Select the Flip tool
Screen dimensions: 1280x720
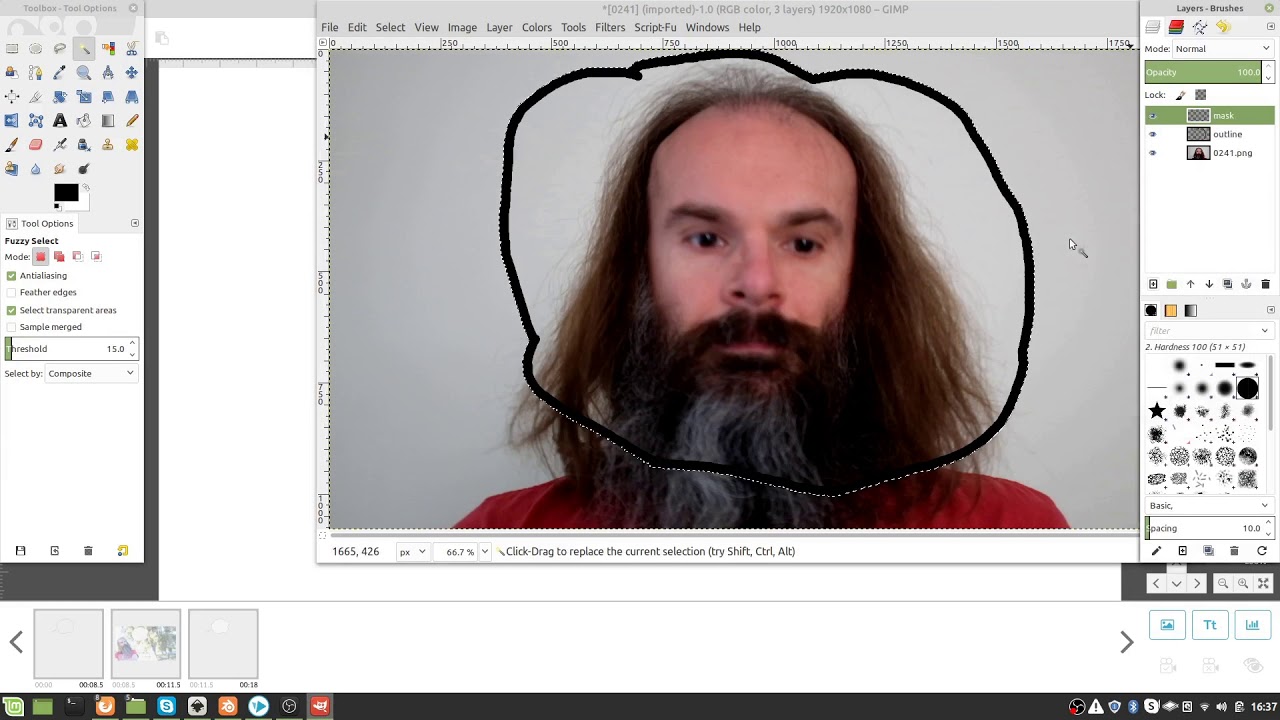click(x=12, y=120)
